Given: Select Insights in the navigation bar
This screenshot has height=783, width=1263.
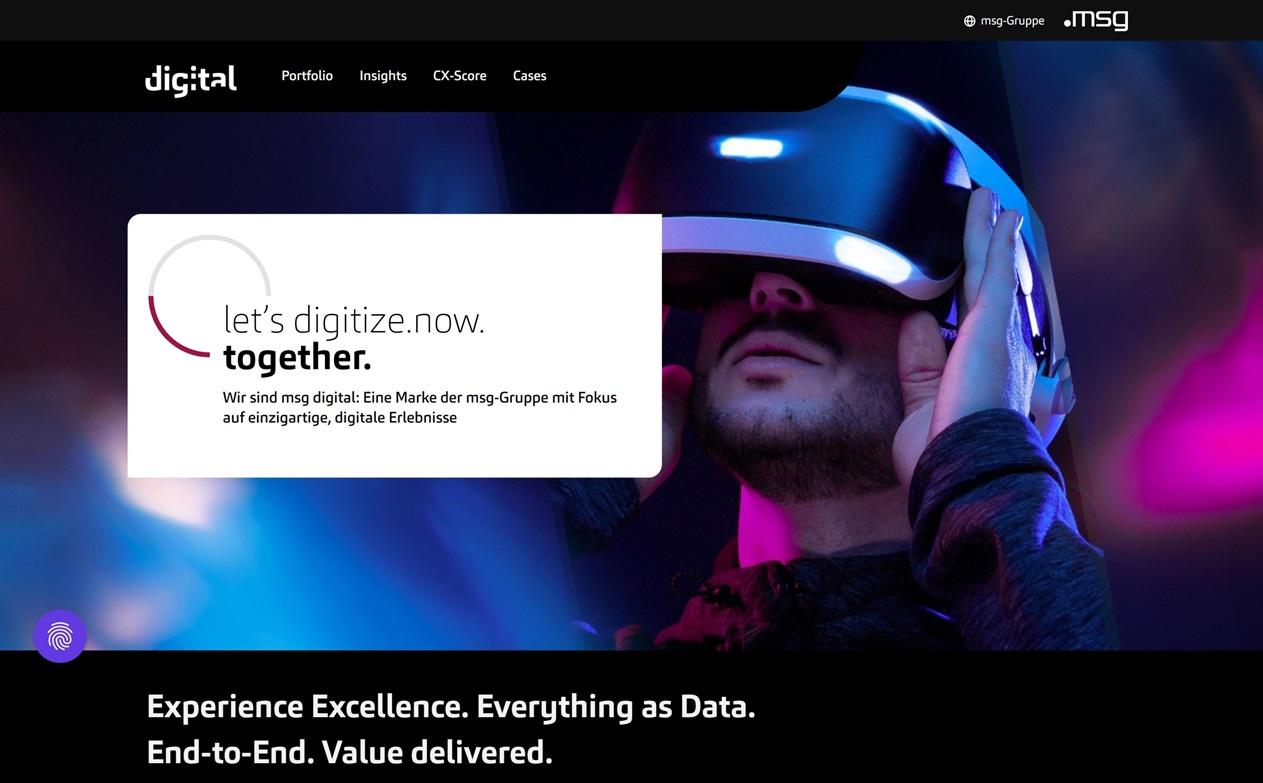Looking at the screenshot, I should coord(383,76).
